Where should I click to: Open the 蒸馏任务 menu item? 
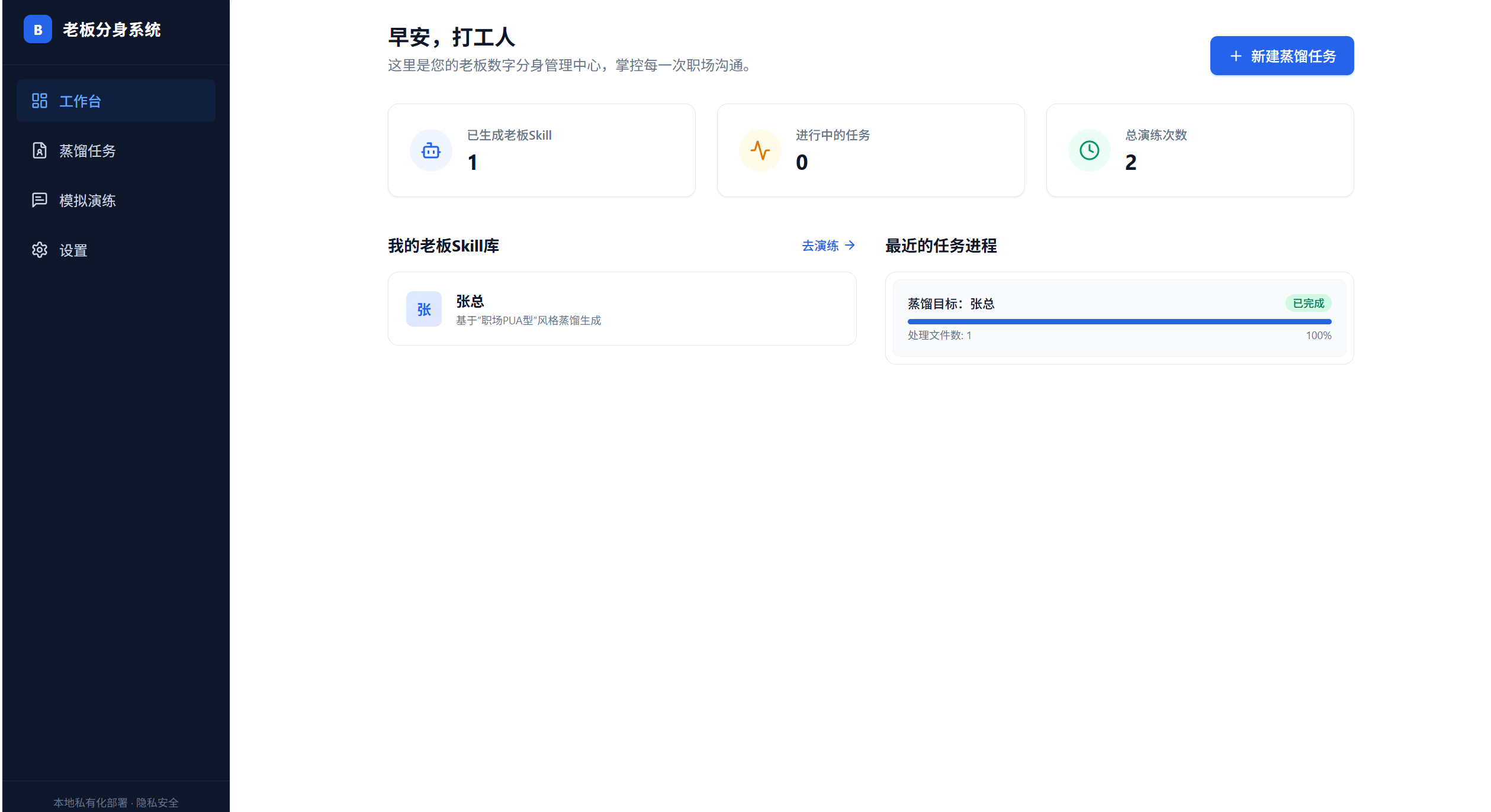point(87,151)
